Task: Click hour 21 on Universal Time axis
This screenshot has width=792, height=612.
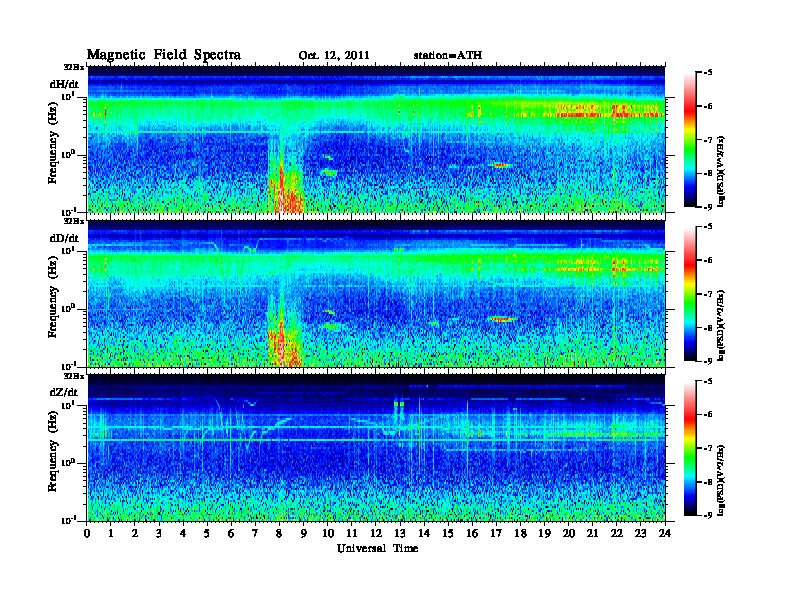Action: (592, 534)
